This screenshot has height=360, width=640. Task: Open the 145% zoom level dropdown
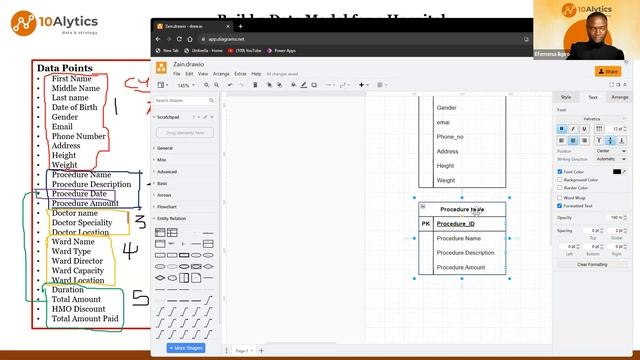[x=186, y=85]
